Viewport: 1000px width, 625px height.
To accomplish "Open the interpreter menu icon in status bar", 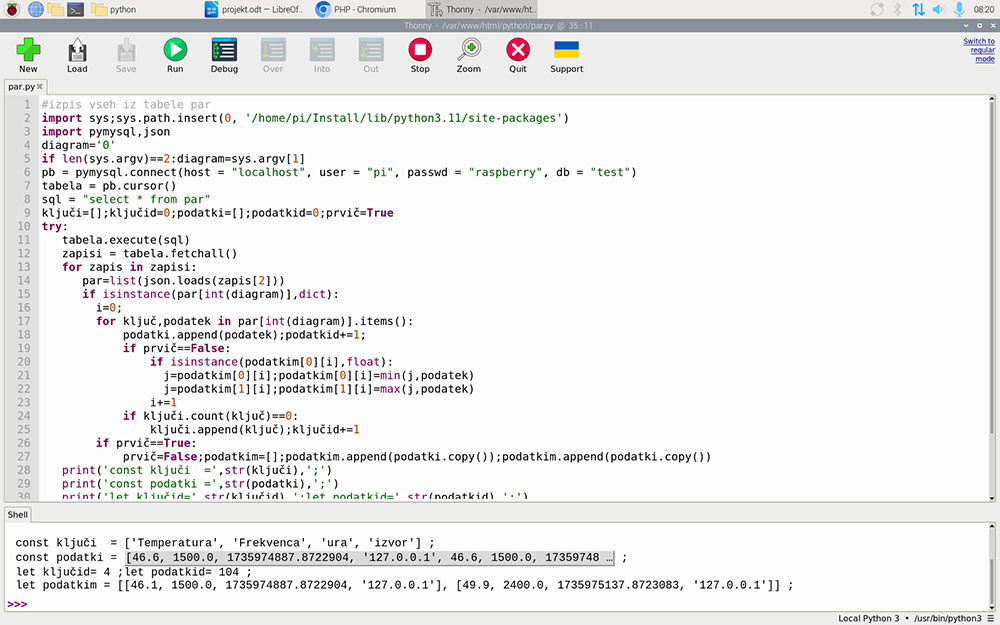I will (990, 618).
